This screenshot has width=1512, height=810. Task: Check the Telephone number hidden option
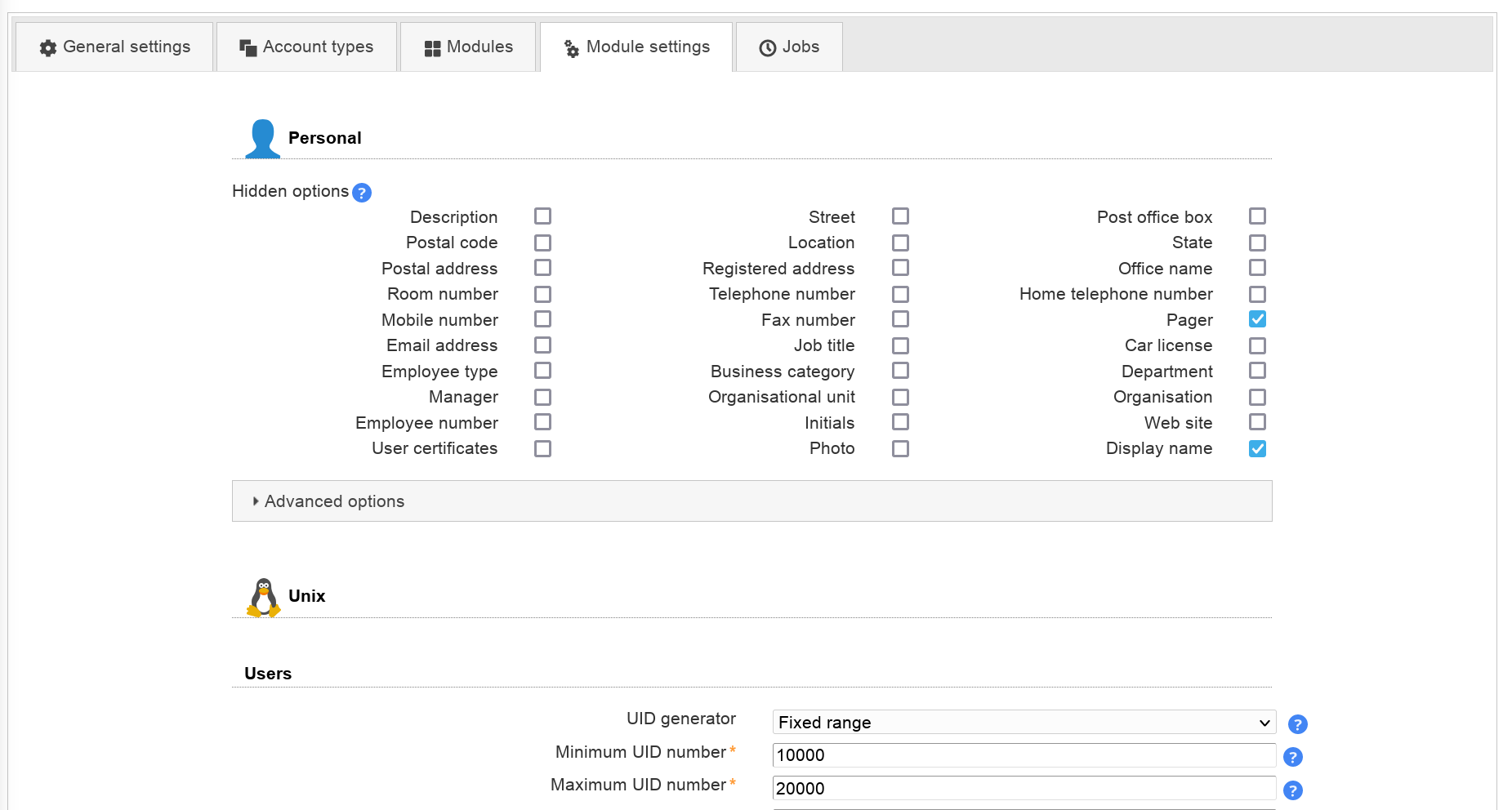click(900, 294)
